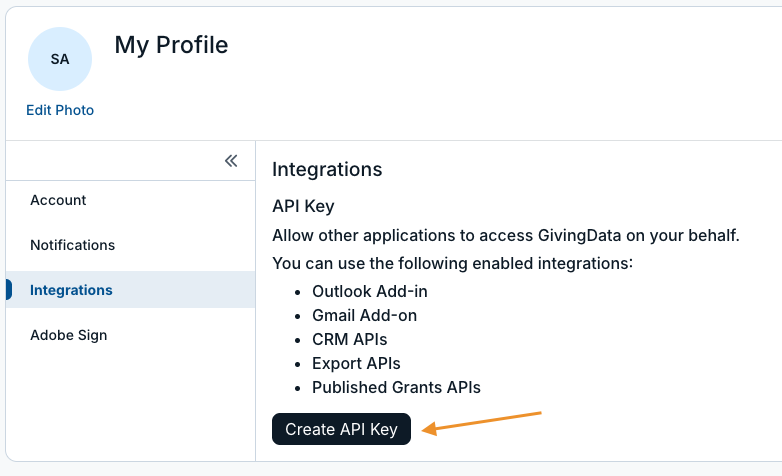Click the Integrations section heading
This screenshot has height=476, width=782.
point(327,169)
